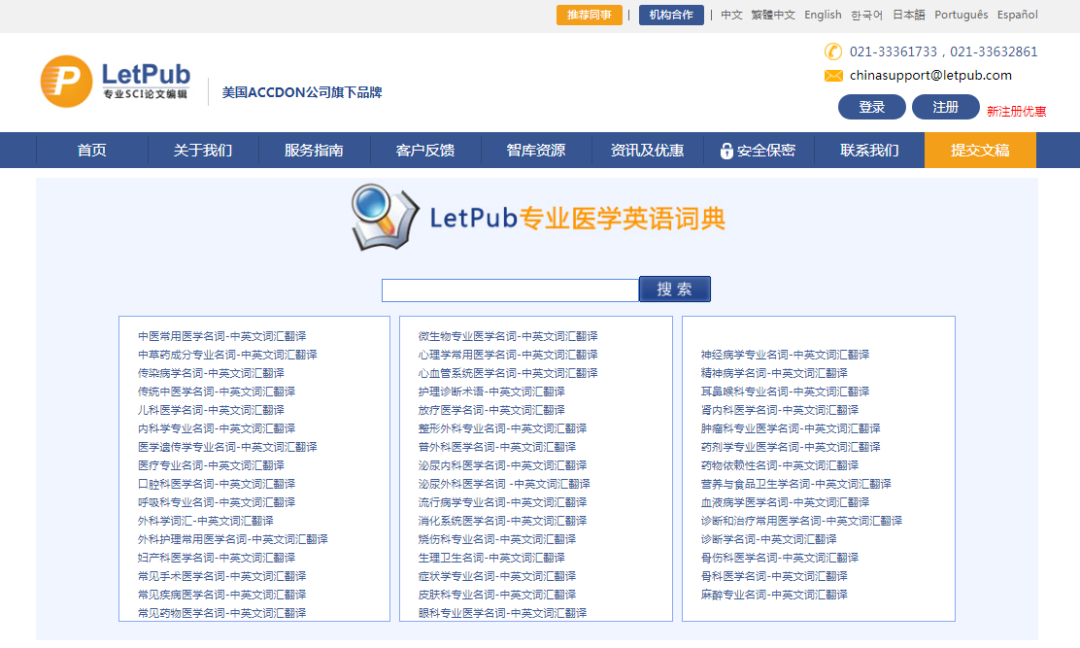Click the 搜索 search button
Viewport: 1080px width, 648px height.
(674, 289)
